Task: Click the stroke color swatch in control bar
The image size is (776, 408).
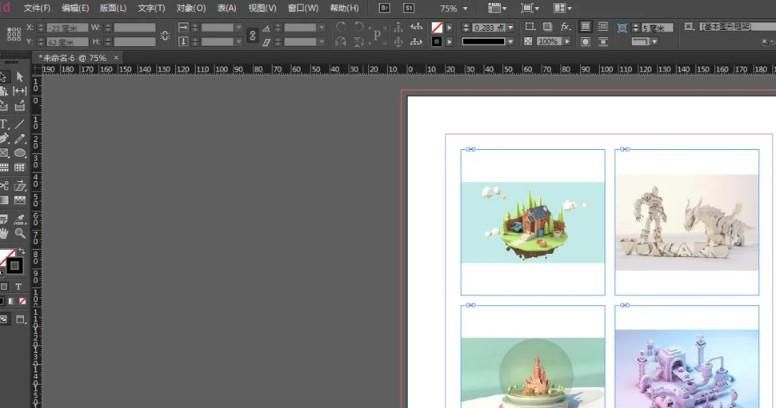Action: (437, 42)
